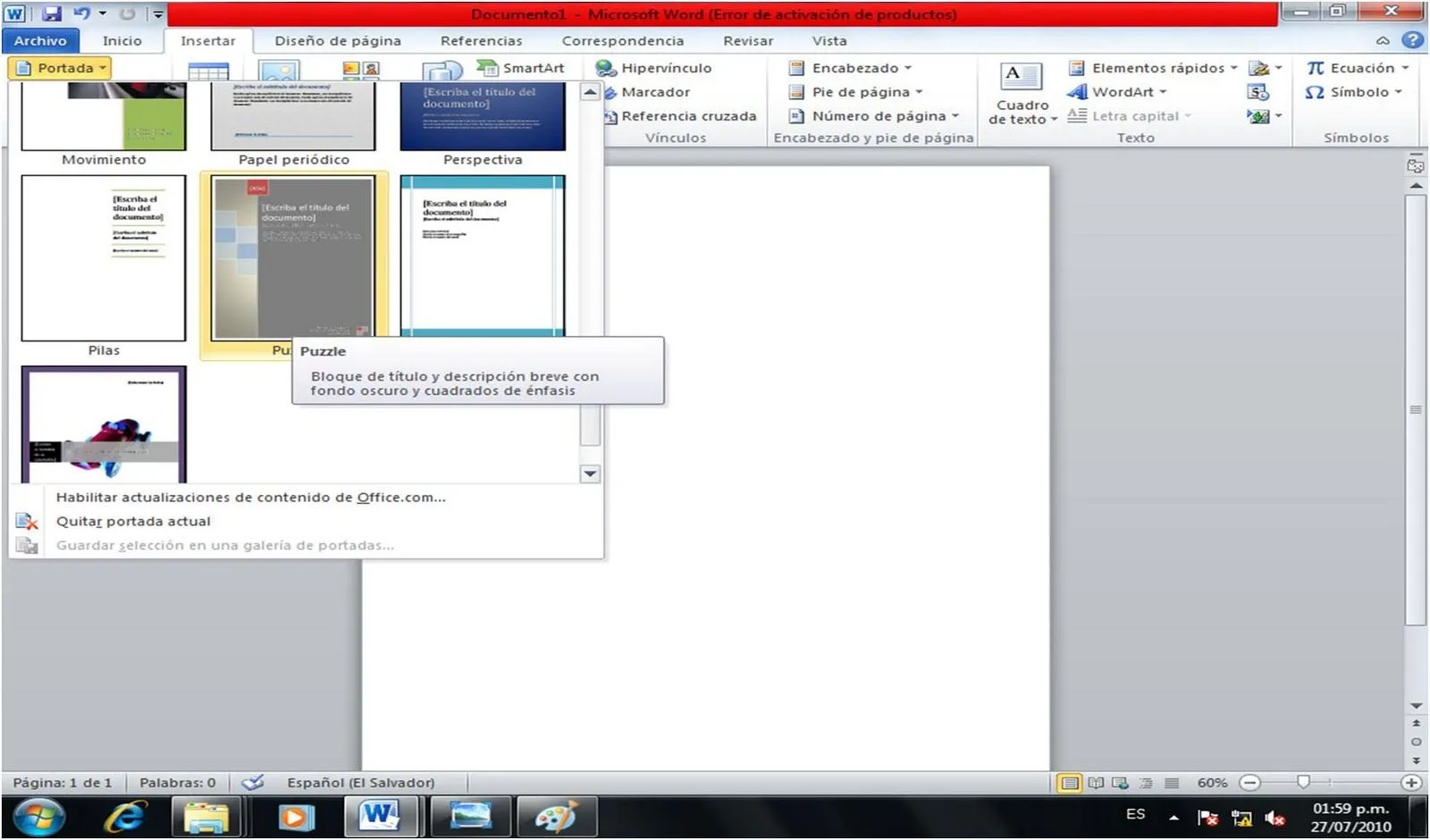Select Outline view button
This screenshot has height=840, width=1430.
click(x=1146, y=783)
